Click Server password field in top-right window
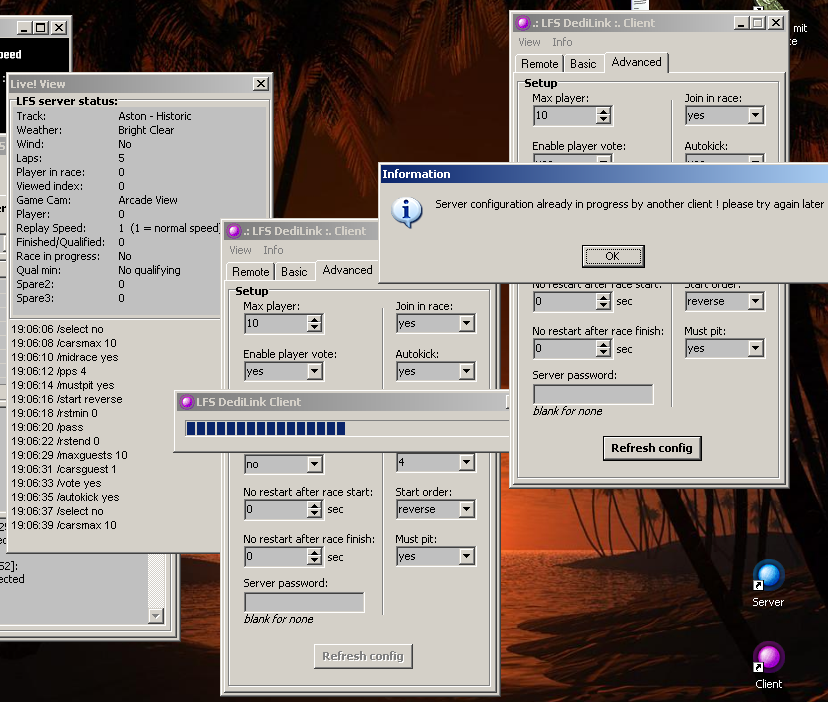The height and width of the screenshot is (702, 828). [x=593, y=394]
